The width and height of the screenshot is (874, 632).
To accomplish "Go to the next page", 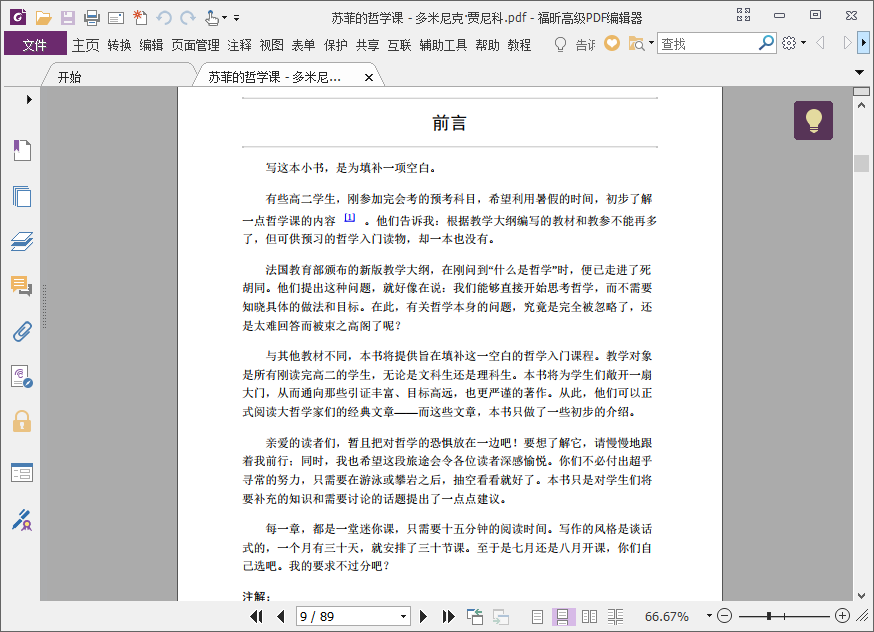I will (x=424, y=617).
